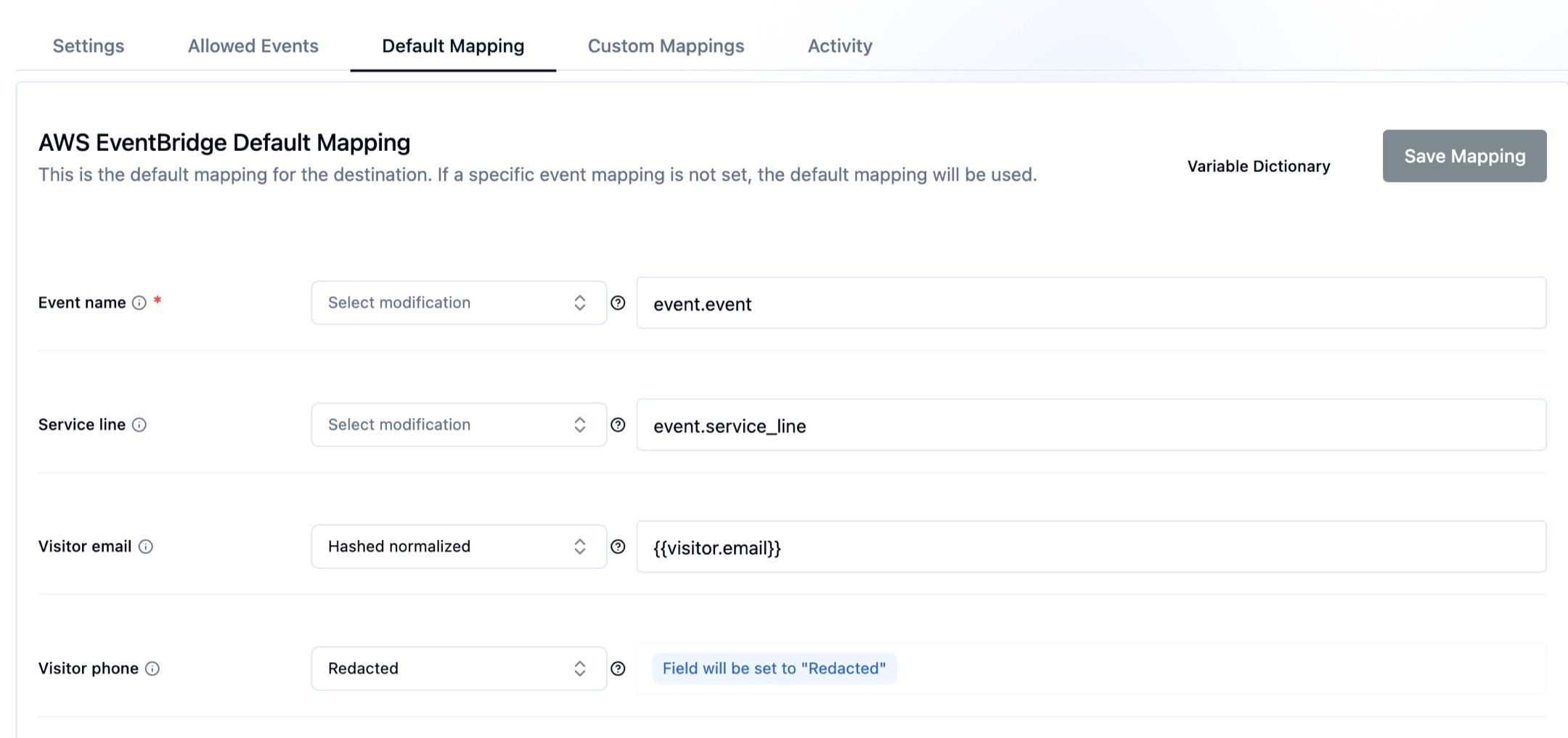Go to the Activity tab
1568x738 pixels.
pyautogui.click(x=840, y=46)
